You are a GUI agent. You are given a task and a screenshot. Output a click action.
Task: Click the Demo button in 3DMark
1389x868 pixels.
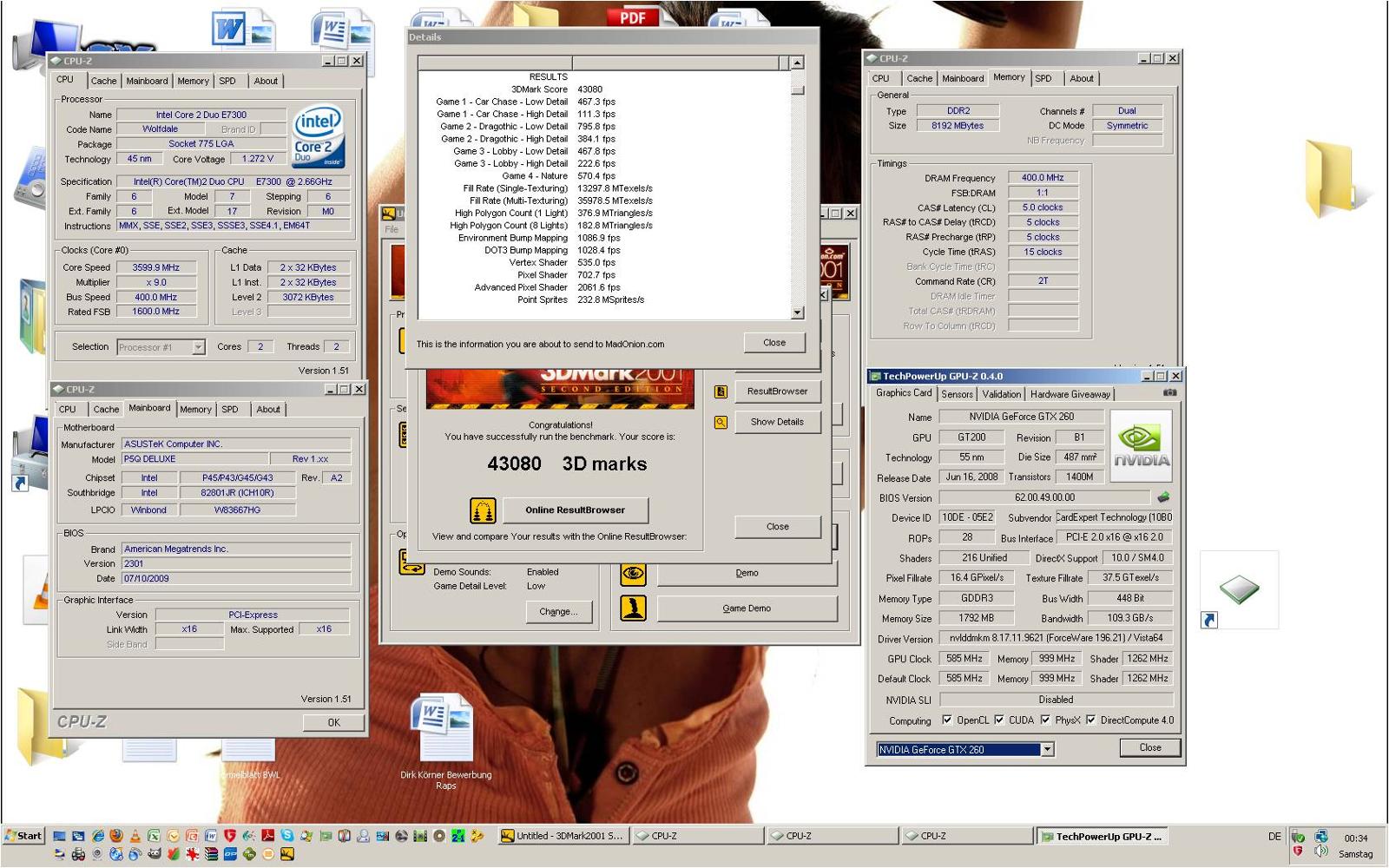(x=747, y=573)
